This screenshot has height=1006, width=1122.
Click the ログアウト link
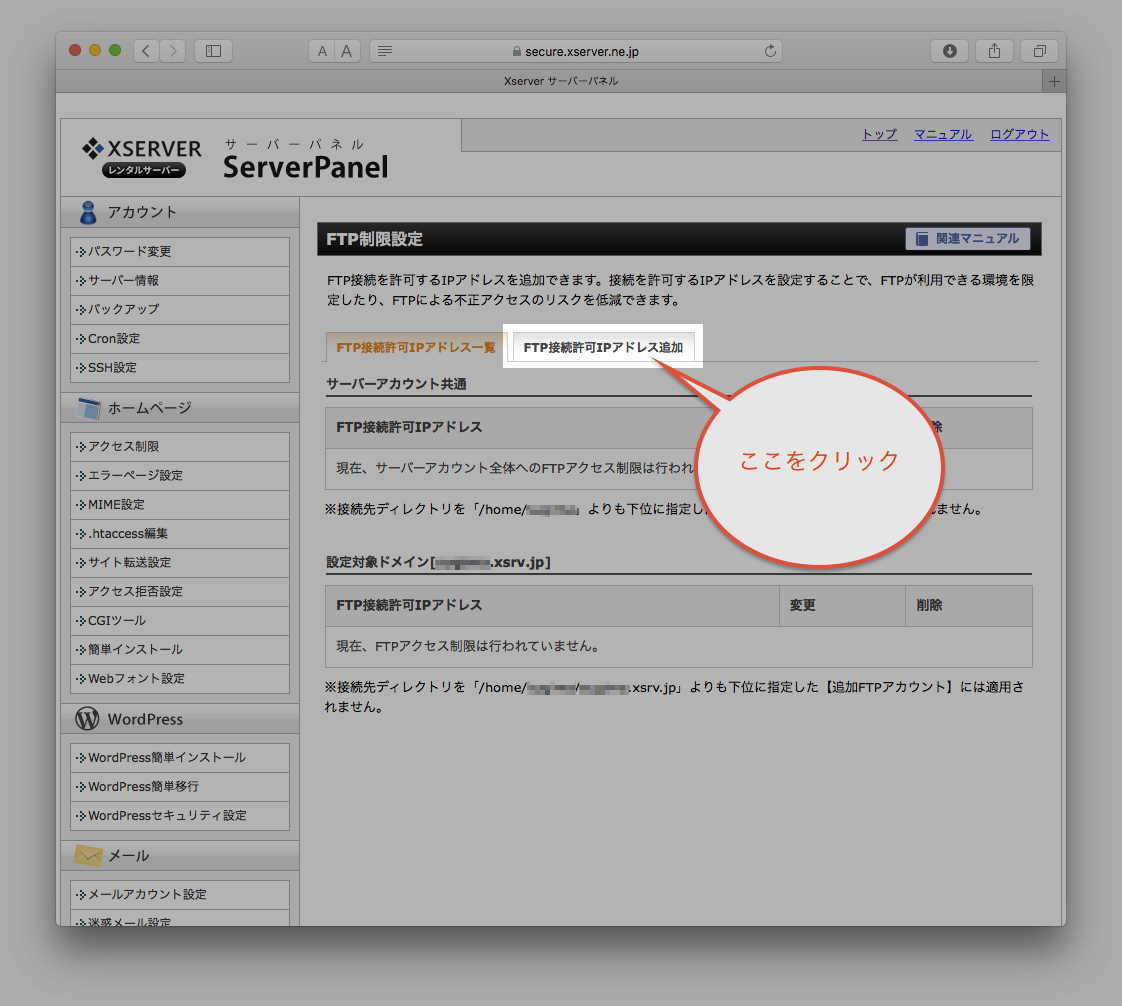(1019, 135)
